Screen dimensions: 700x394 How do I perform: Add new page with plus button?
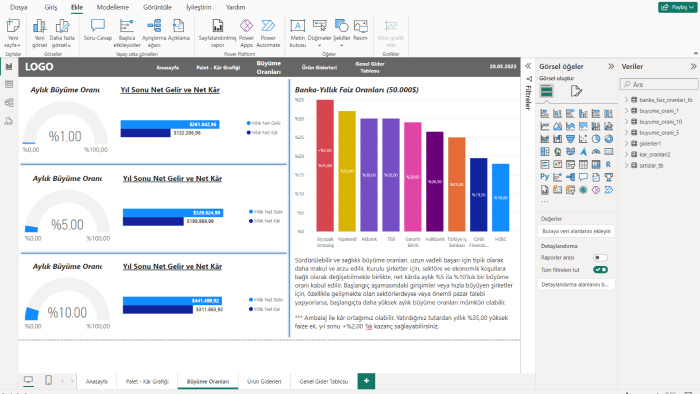point(366,381)
